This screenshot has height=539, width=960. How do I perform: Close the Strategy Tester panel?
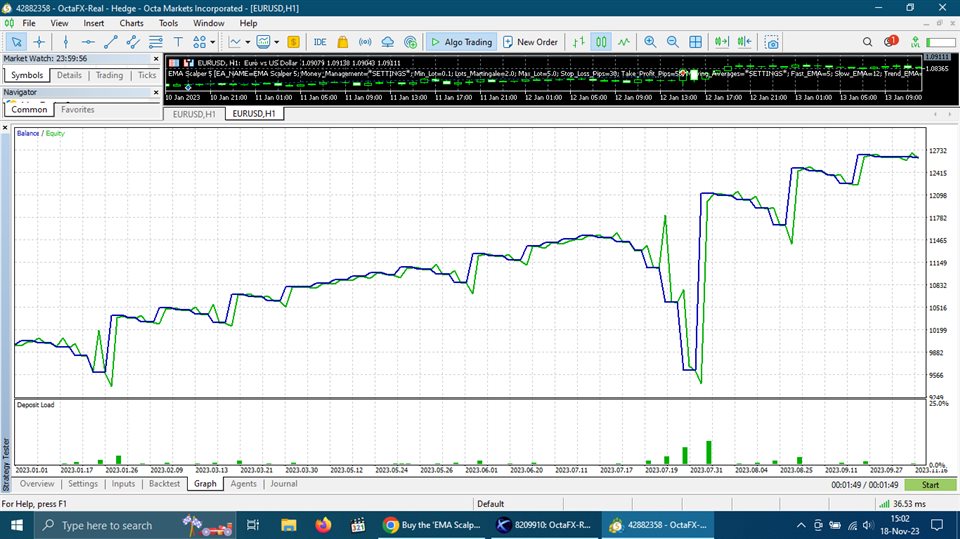[5, 127]
